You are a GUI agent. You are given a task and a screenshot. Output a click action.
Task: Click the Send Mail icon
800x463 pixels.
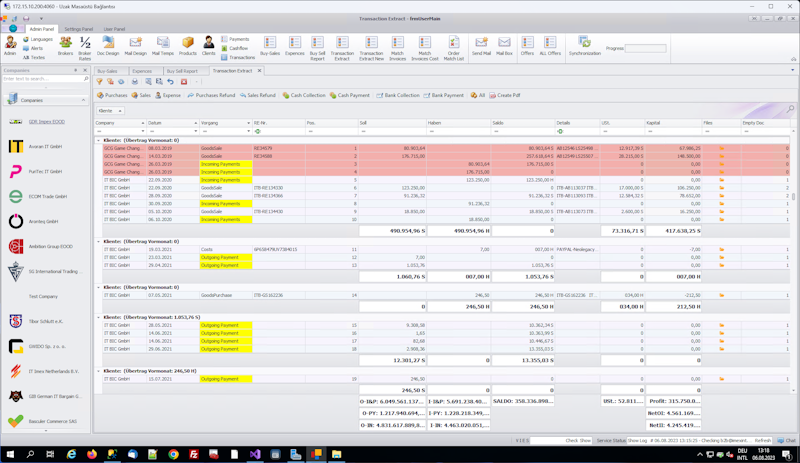pos(481,46)
